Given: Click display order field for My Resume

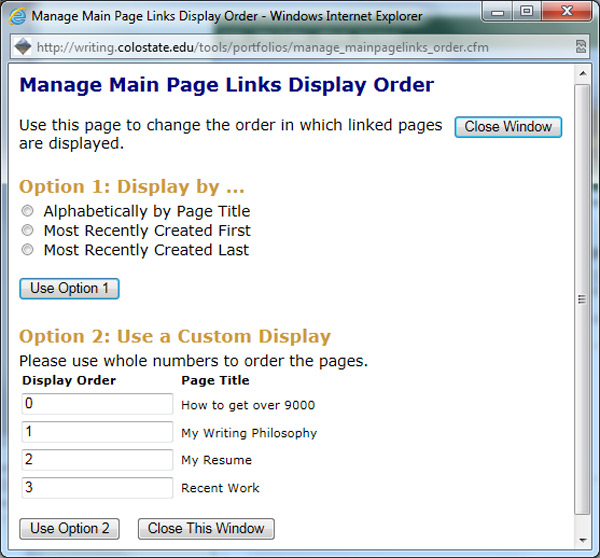Looking at the screenshot, I should coord(97,460).
